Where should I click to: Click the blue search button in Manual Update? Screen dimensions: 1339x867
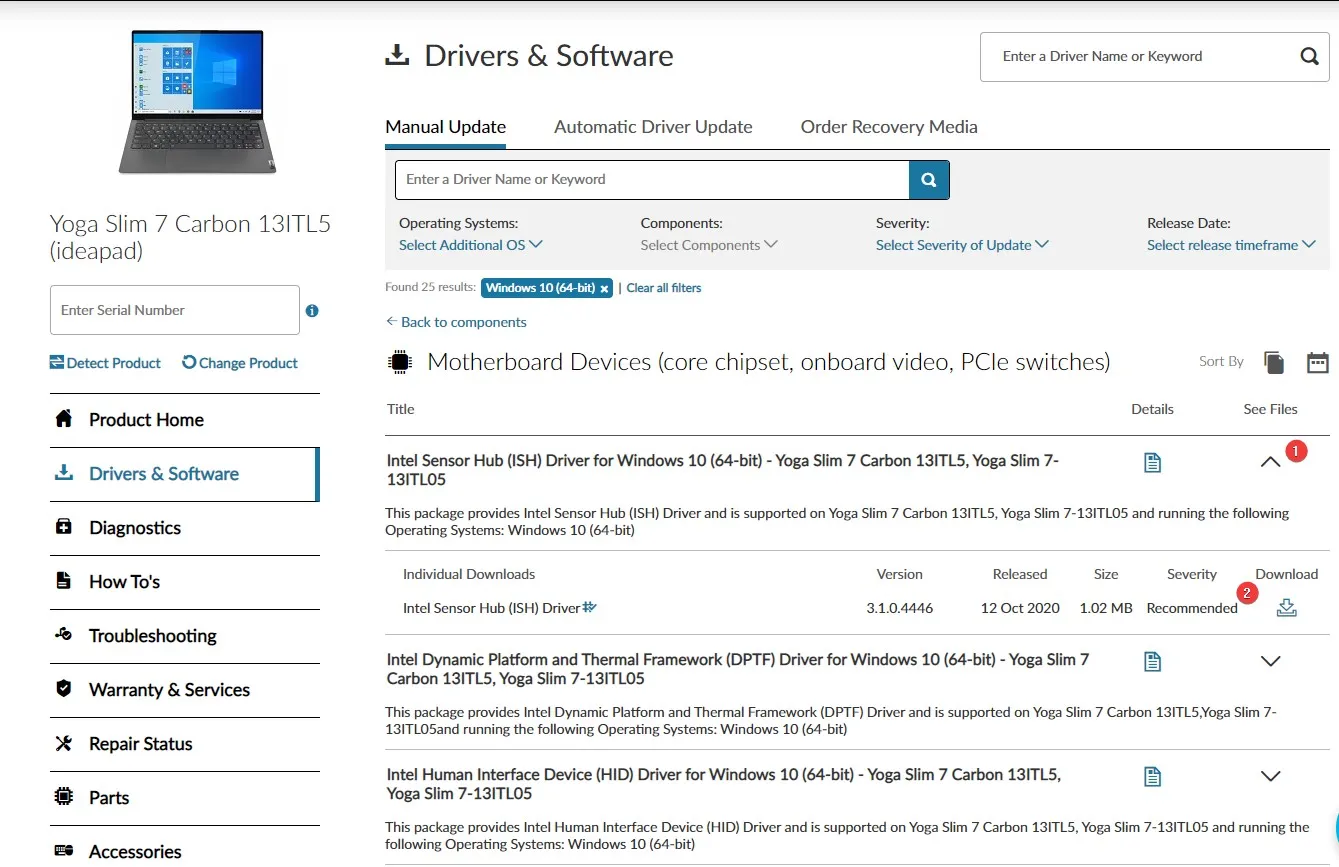pyautogui.click(x=929, y=180)
